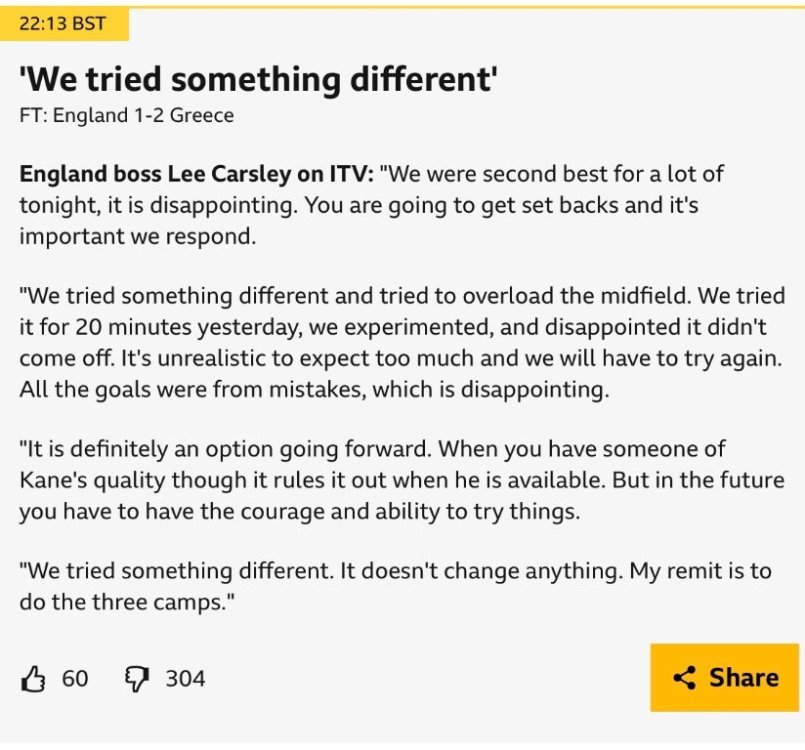
Task: Click the share arrow icon
Action: point(685,679)
